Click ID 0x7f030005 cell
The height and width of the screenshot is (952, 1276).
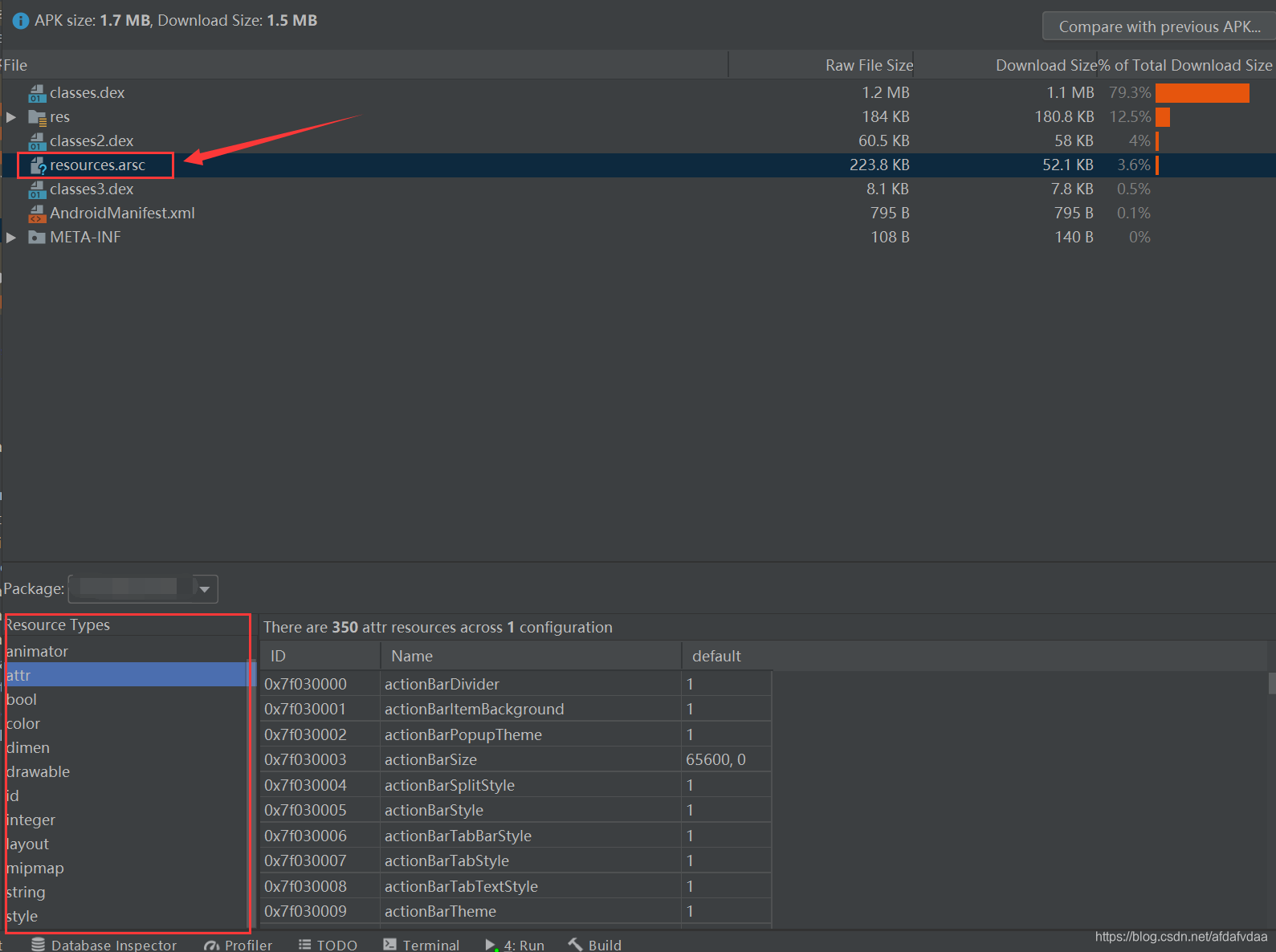[320, 810]
